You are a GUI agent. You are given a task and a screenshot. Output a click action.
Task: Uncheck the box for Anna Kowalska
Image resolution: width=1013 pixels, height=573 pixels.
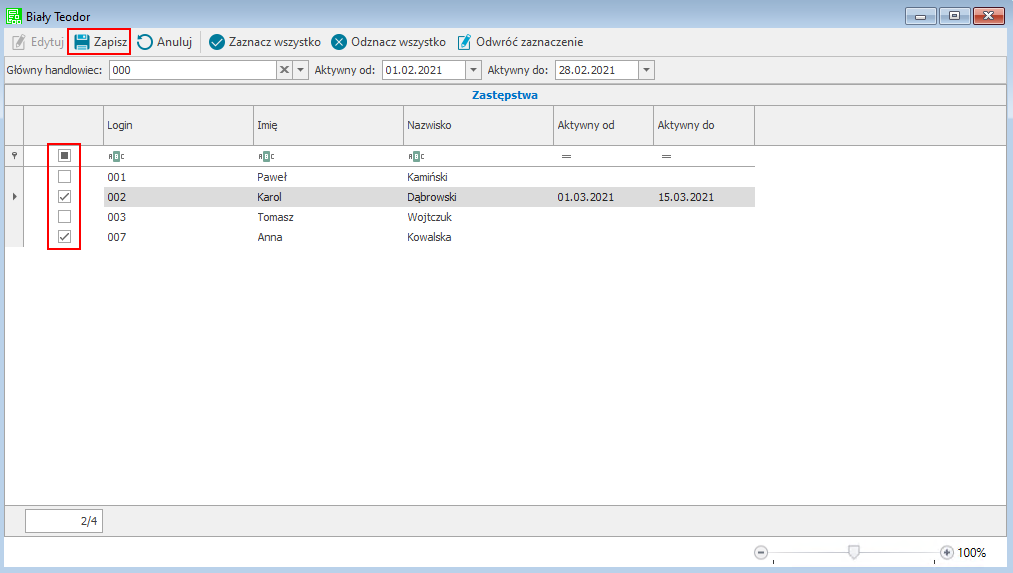point(65,237)
